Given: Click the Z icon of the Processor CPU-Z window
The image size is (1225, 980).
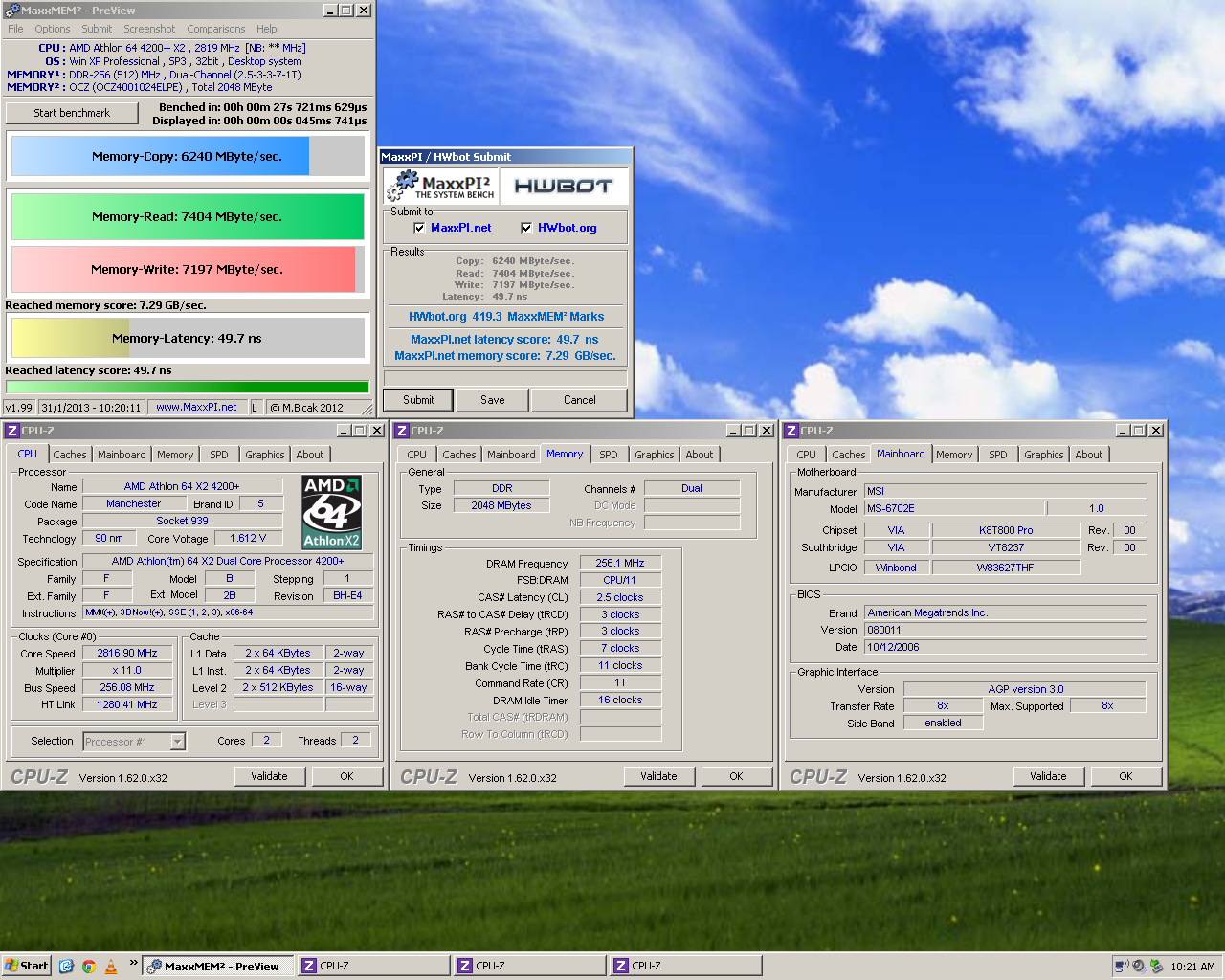Looking at the screenshot, I should tap(12, 431).
